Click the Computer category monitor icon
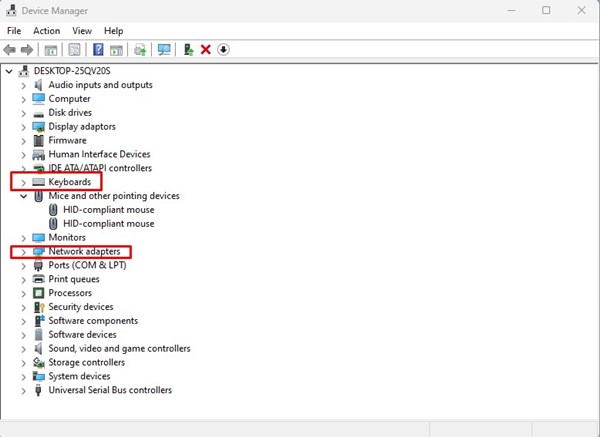The height and width of the screenshot is (437, 600). (x=39, y=99)
